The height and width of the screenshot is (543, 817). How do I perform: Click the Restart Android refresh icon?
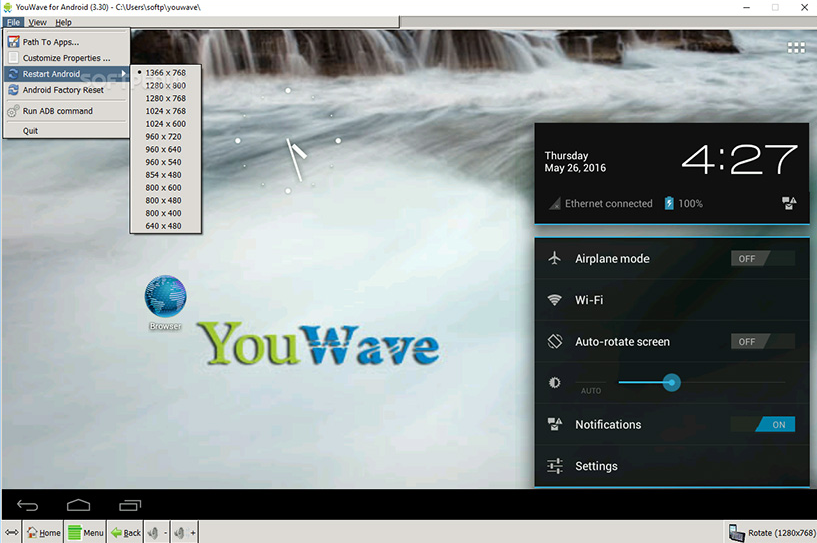click(14, 74)
